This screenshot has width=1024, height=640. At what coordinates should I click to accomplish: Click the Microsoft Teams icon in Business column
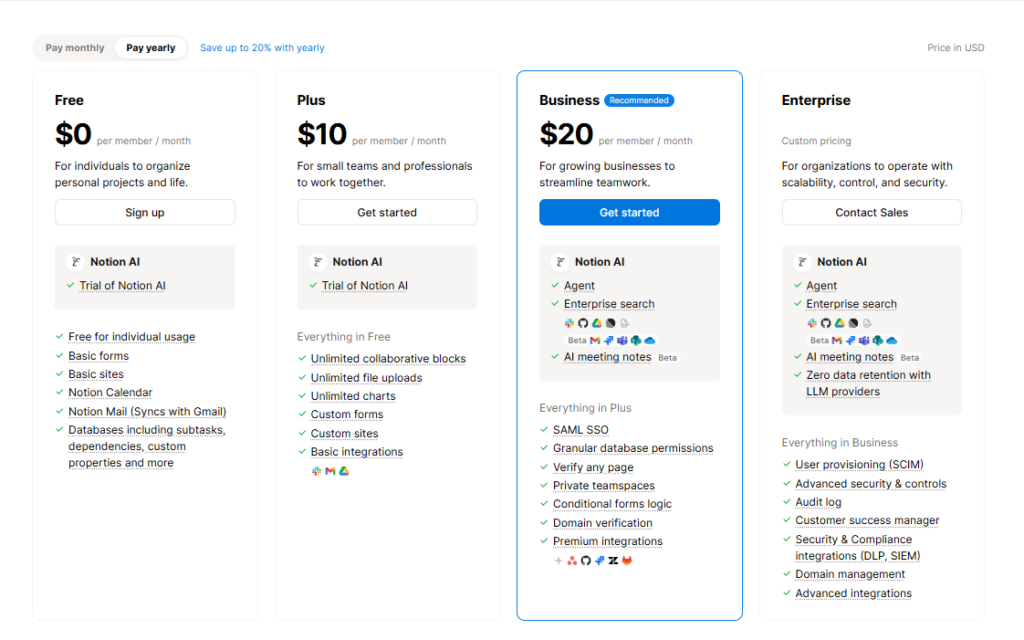(620, 340)
